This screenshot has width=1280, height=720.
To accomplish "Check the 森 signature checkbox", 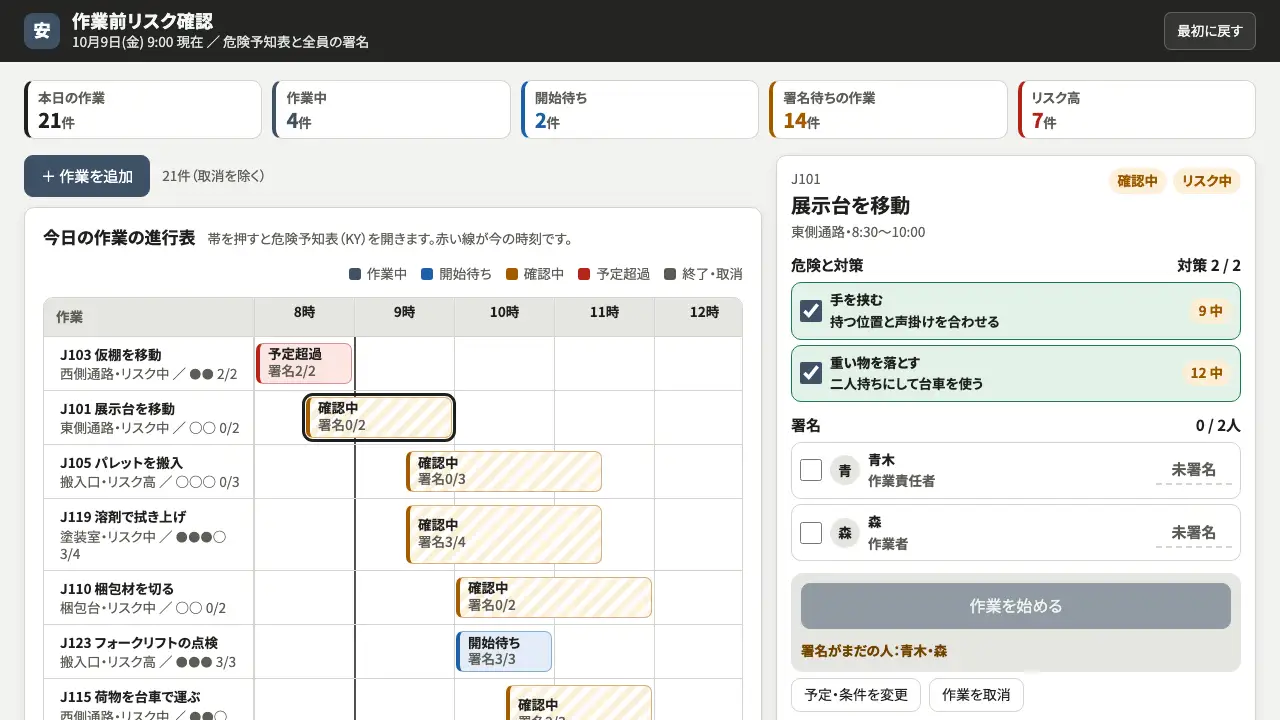I will (x=811, y=532).
